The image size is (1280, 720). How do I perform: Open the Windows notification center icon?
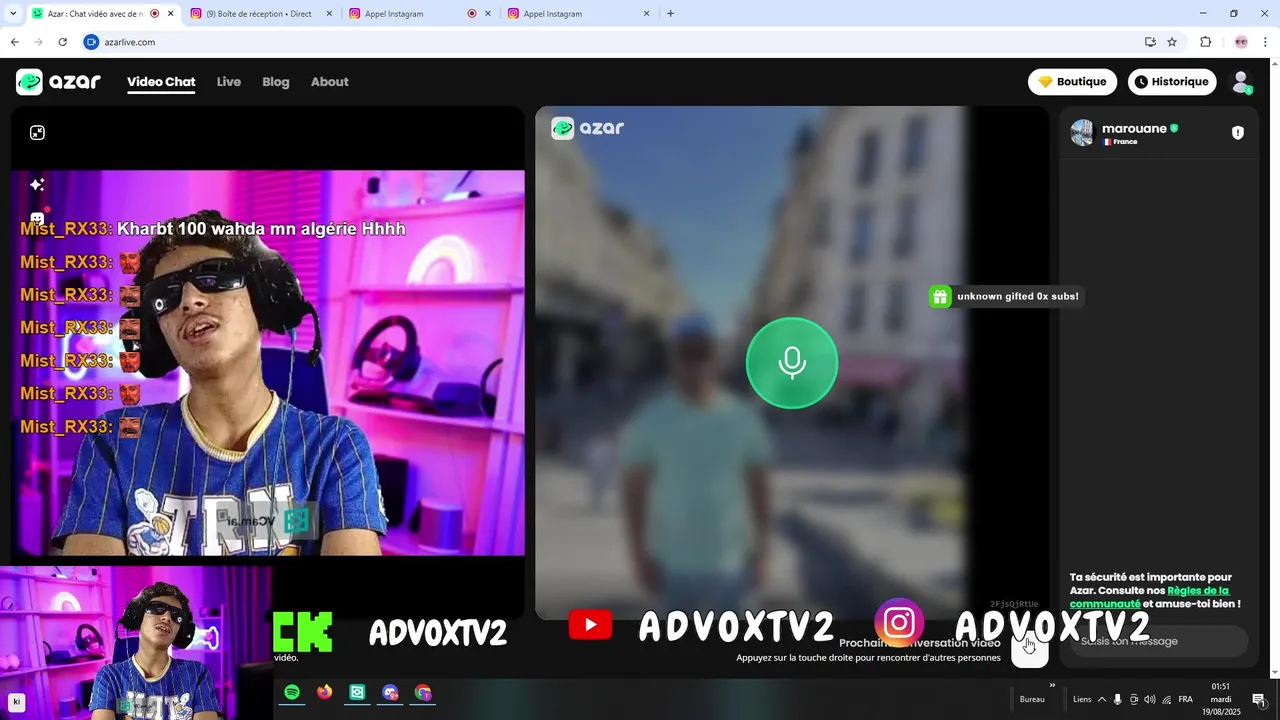coord(1259,699)
